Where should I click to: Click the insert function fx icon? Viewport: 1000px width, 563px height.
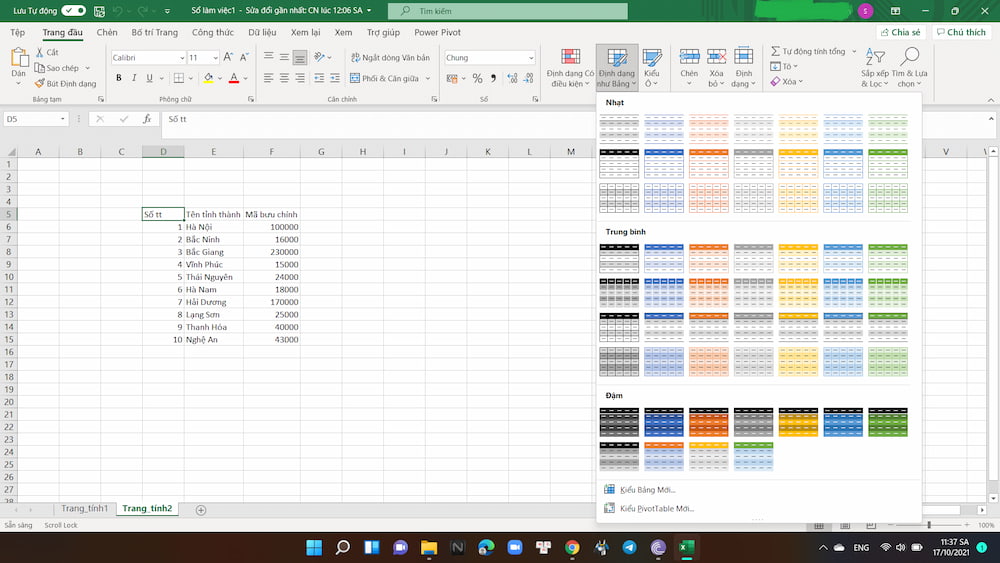pyautogui.click(x=147, y=119)
